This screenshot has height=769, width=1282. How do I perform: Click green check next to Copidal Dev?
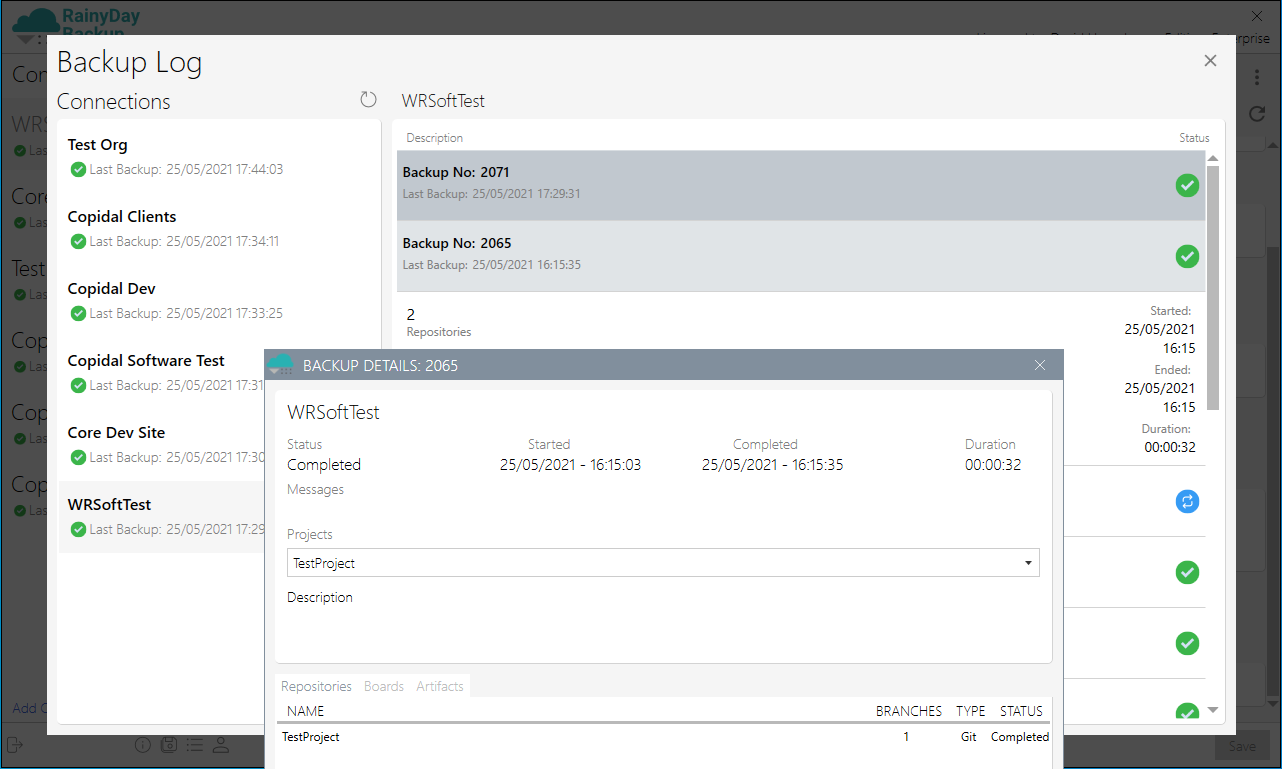click(78, 313)
